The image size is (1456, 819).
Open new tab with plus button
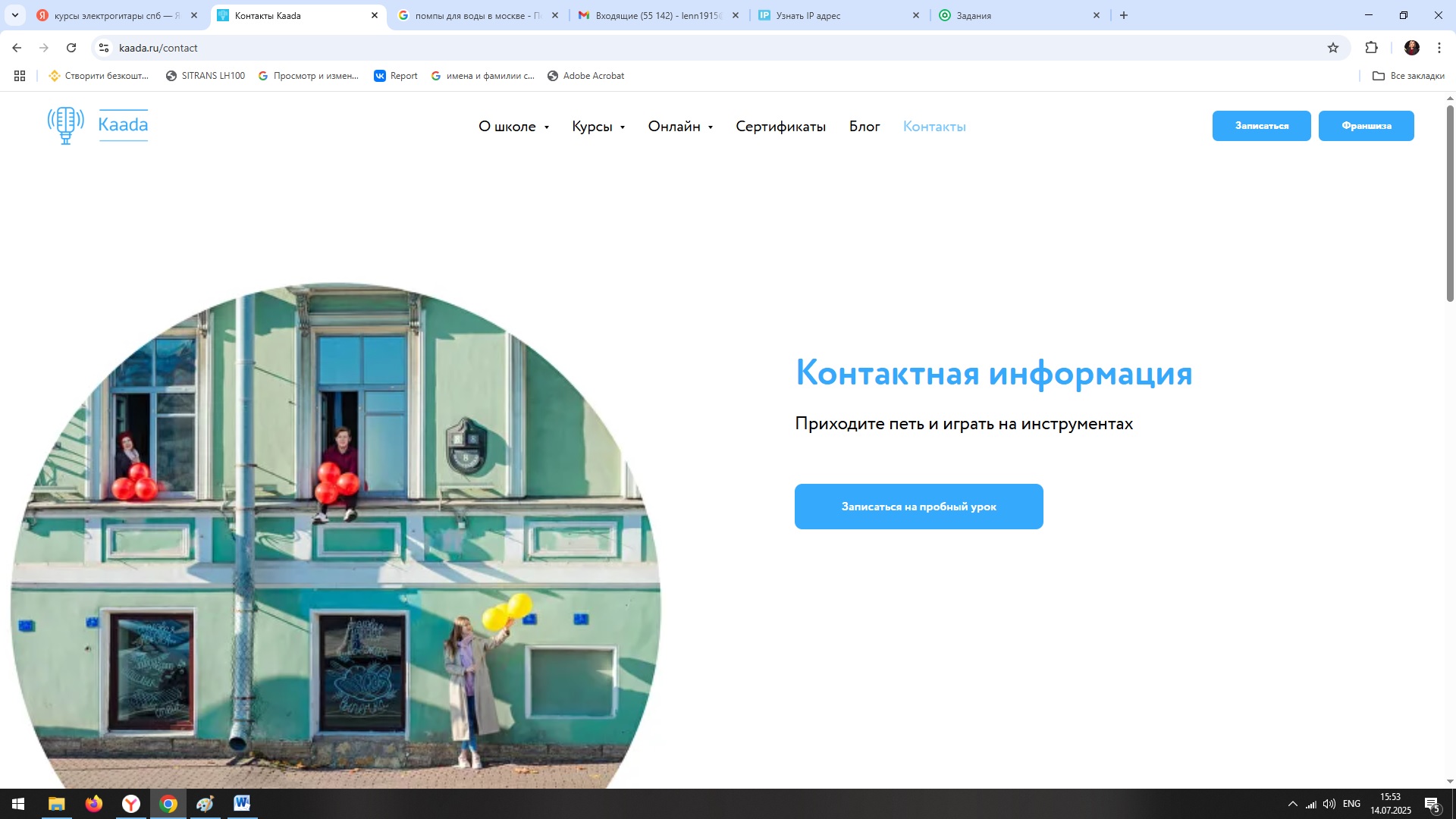click(x=1124, y=15)
